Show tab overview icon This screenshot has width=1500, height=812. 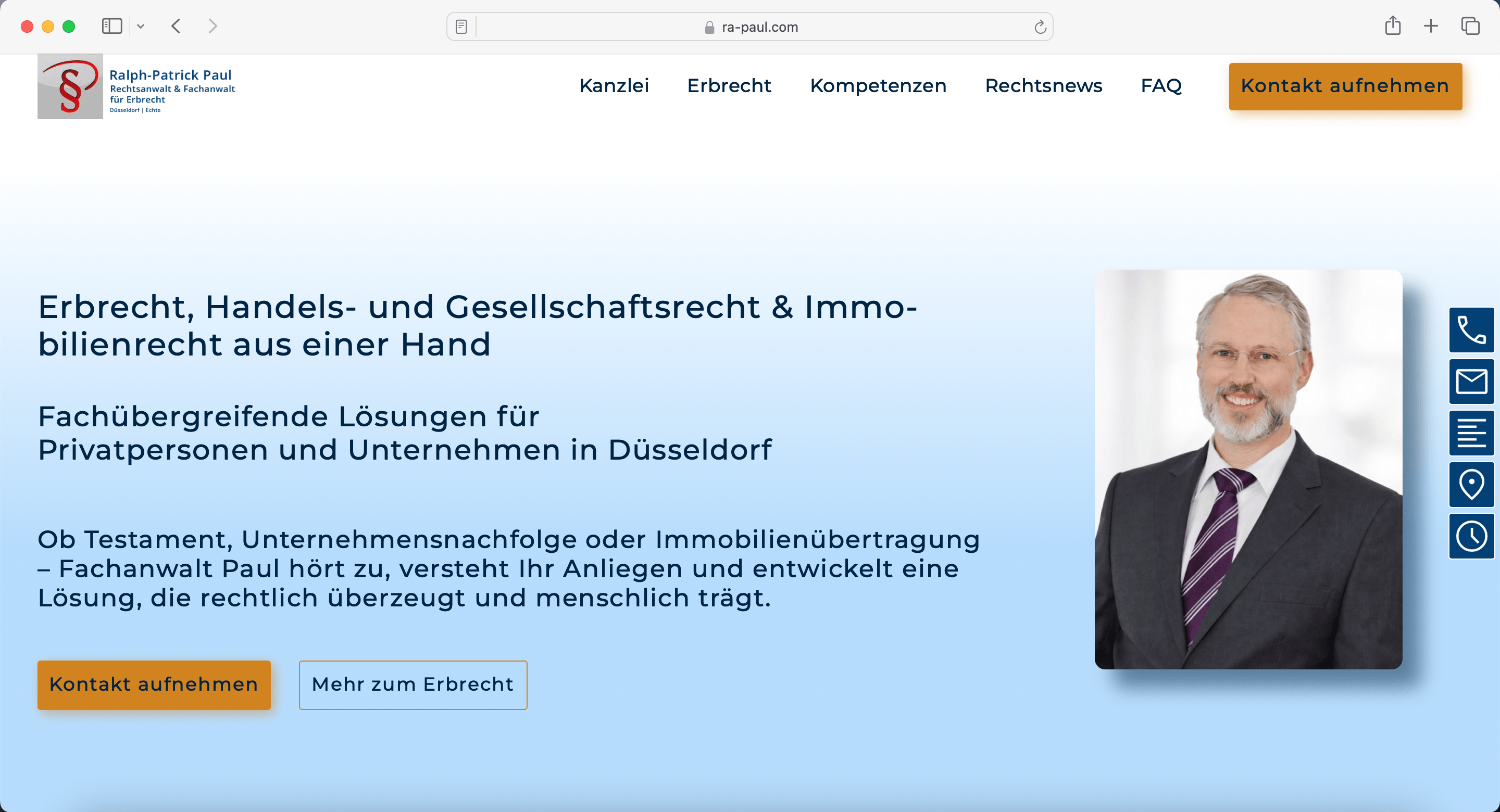pos(1470,26)
